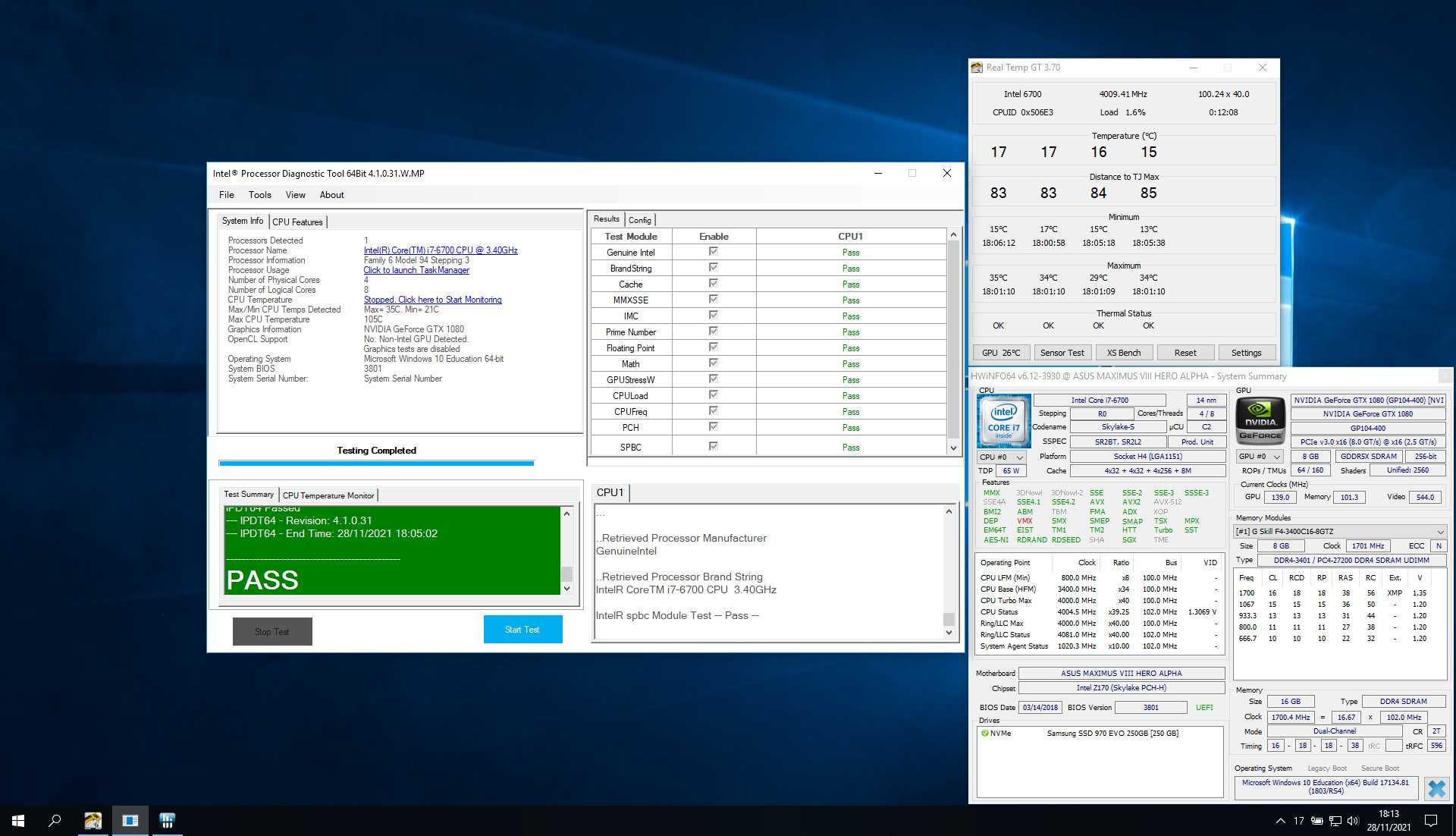Disable the Cache test module checkbox
1456x836 pixels.
713,283
